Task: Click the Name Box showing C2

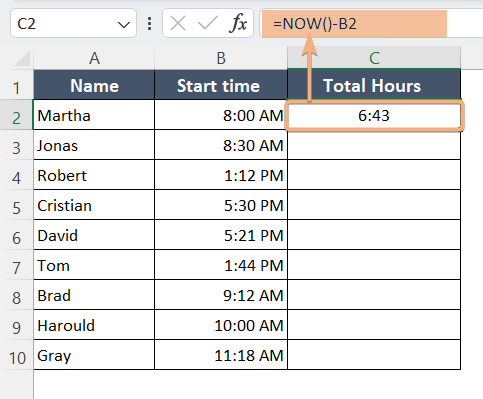Action: [x=73, y=23]
